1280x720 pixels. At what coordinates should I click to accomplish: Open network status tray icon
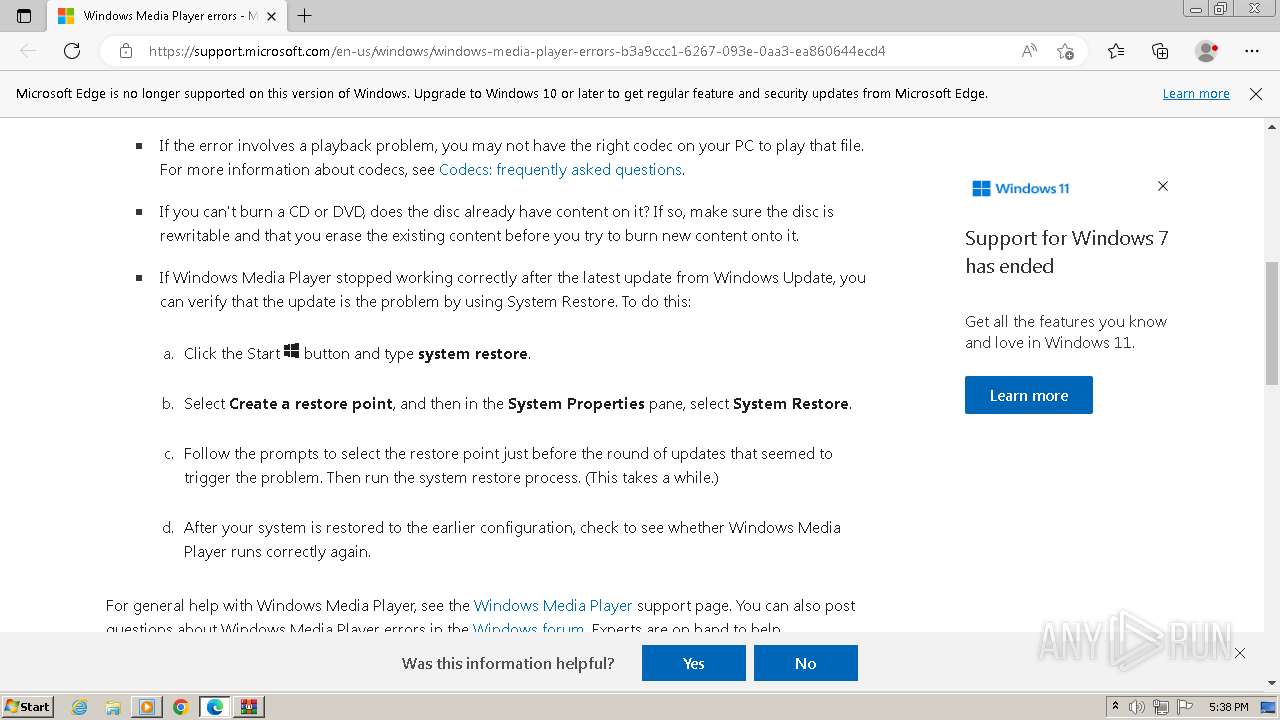click(1162, 707)
